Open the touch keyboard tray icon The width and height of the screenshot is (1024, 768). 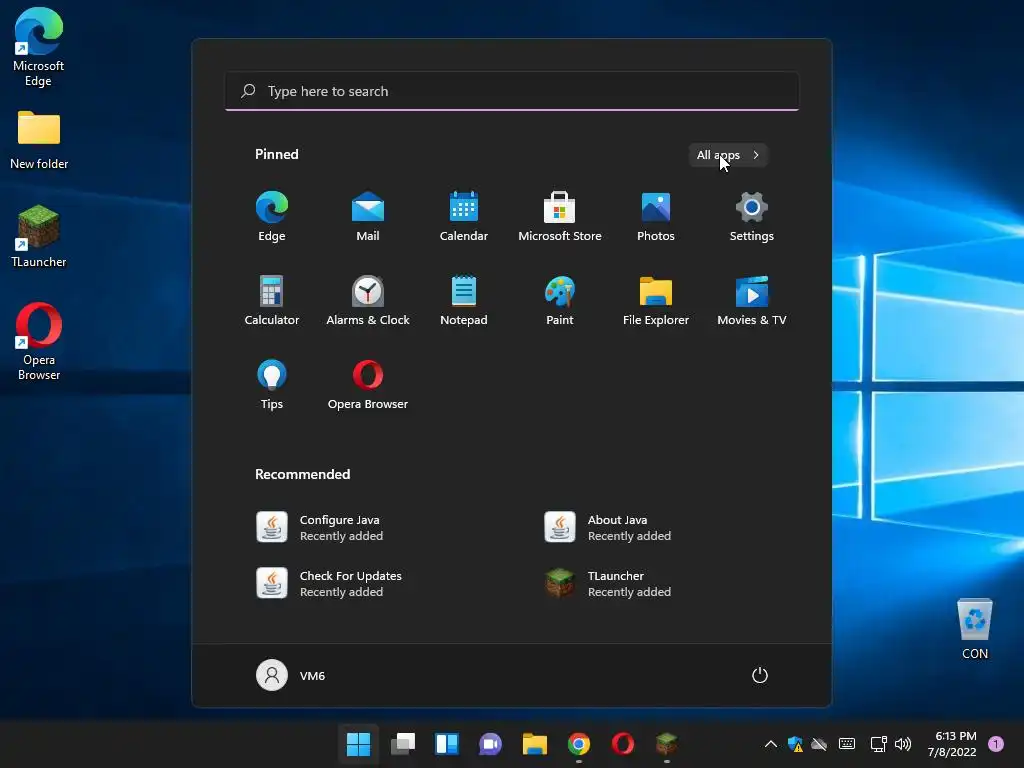847,744
